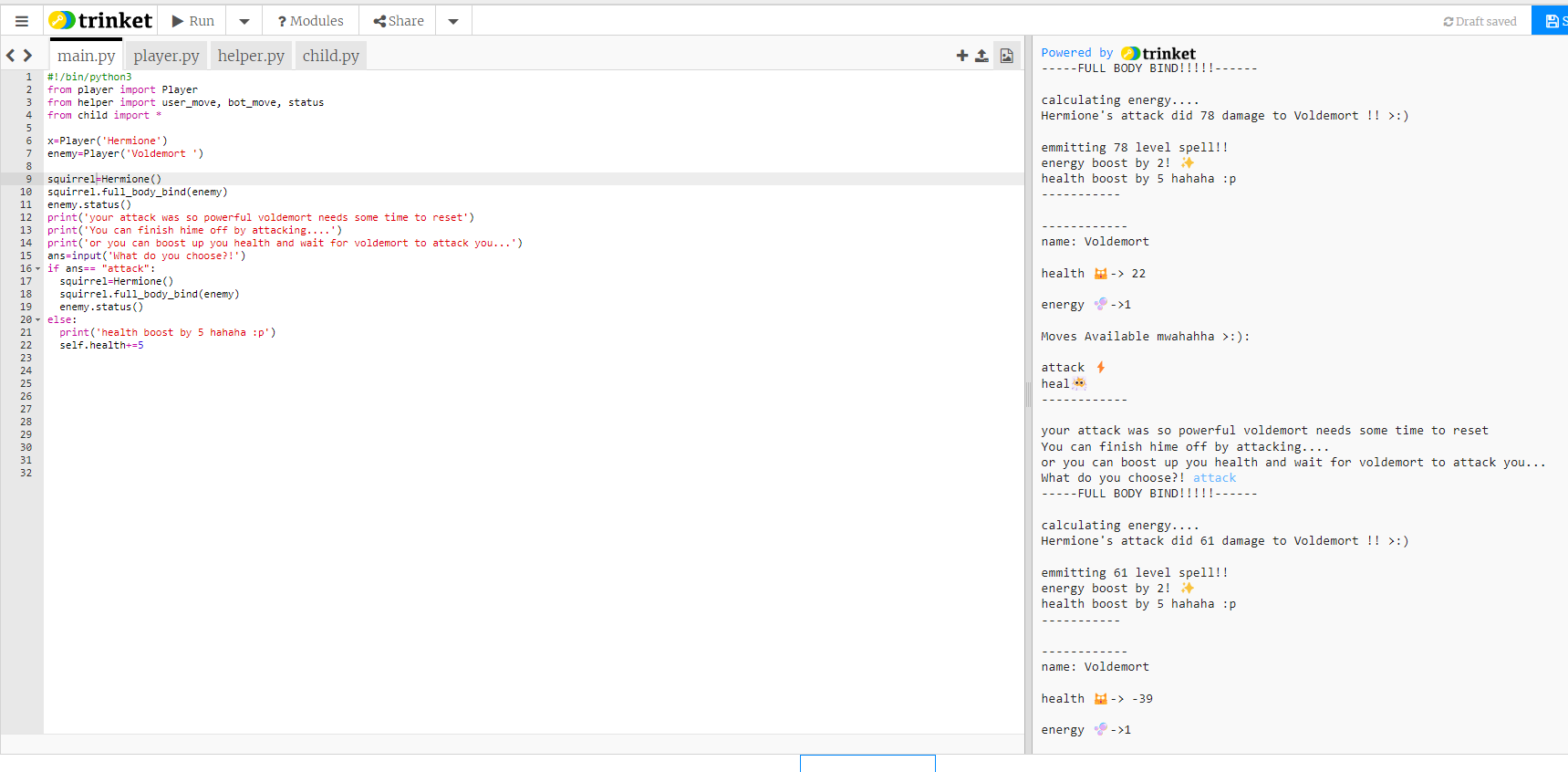Click line 15 ans=input code
This screenshot has width=1568, height=772.
pos(146,256)
